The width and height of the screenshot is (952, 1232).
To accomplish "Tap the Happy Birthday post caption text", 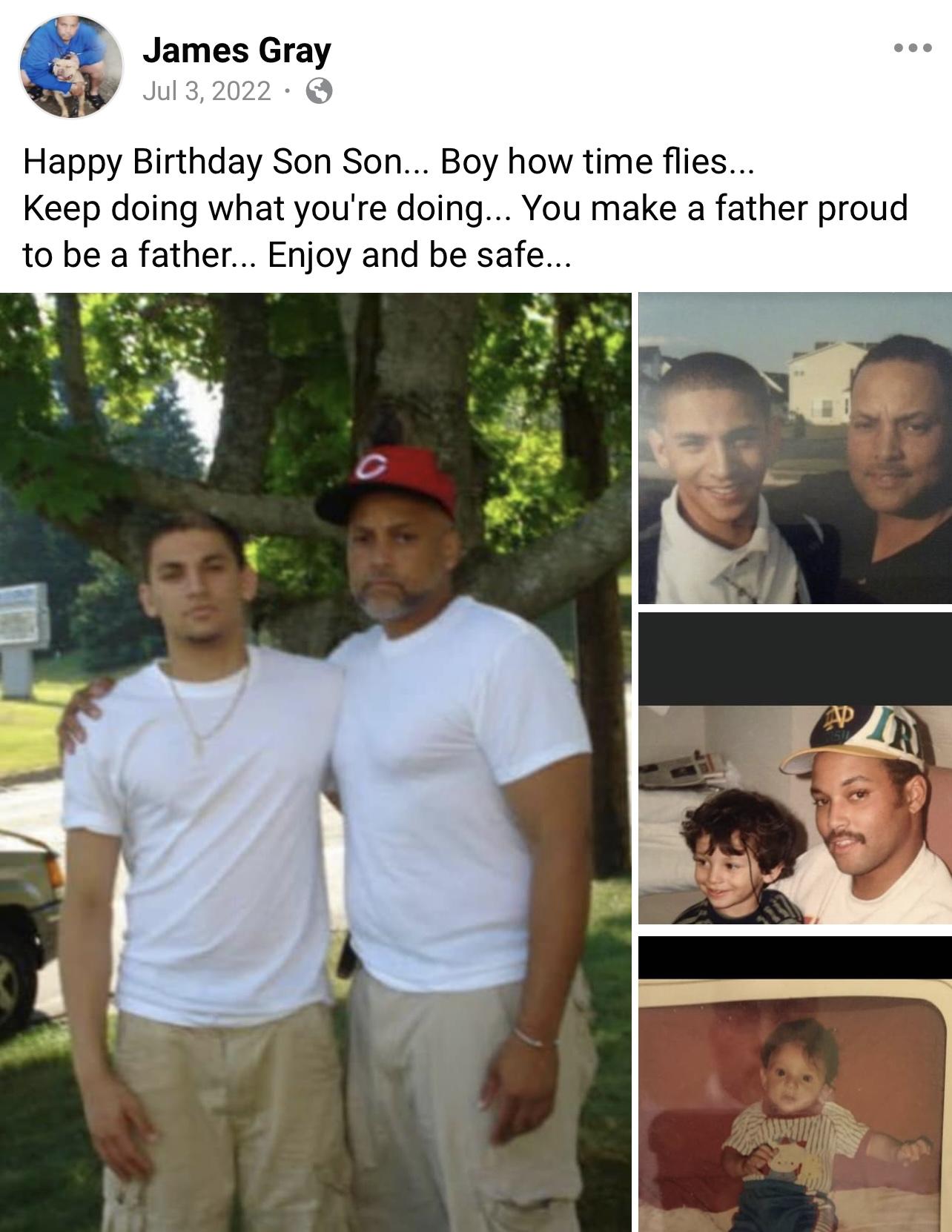I will click(x=466, y=208).
